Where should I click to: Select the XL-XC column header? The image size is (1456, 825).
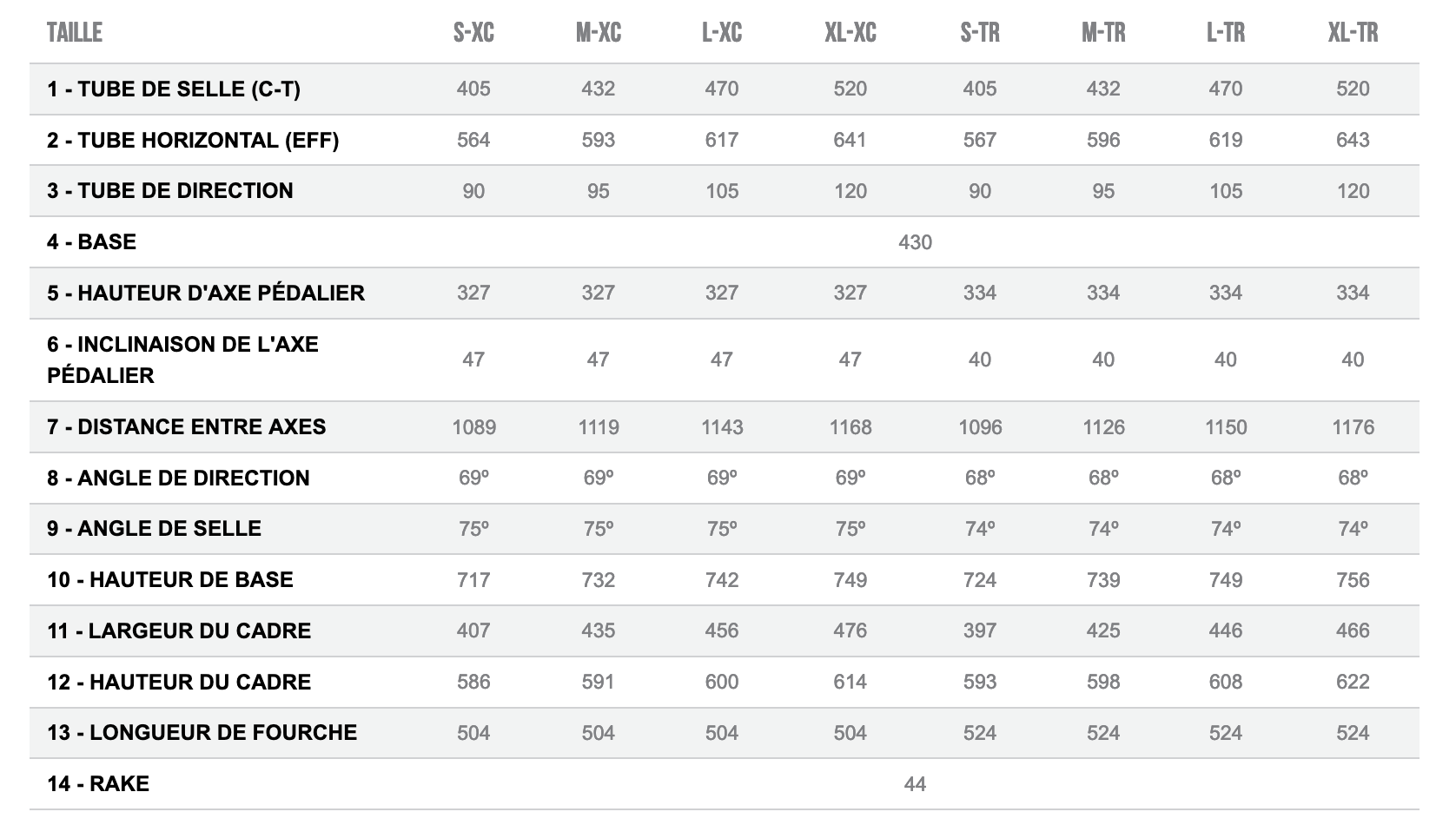tap(850, 33)
